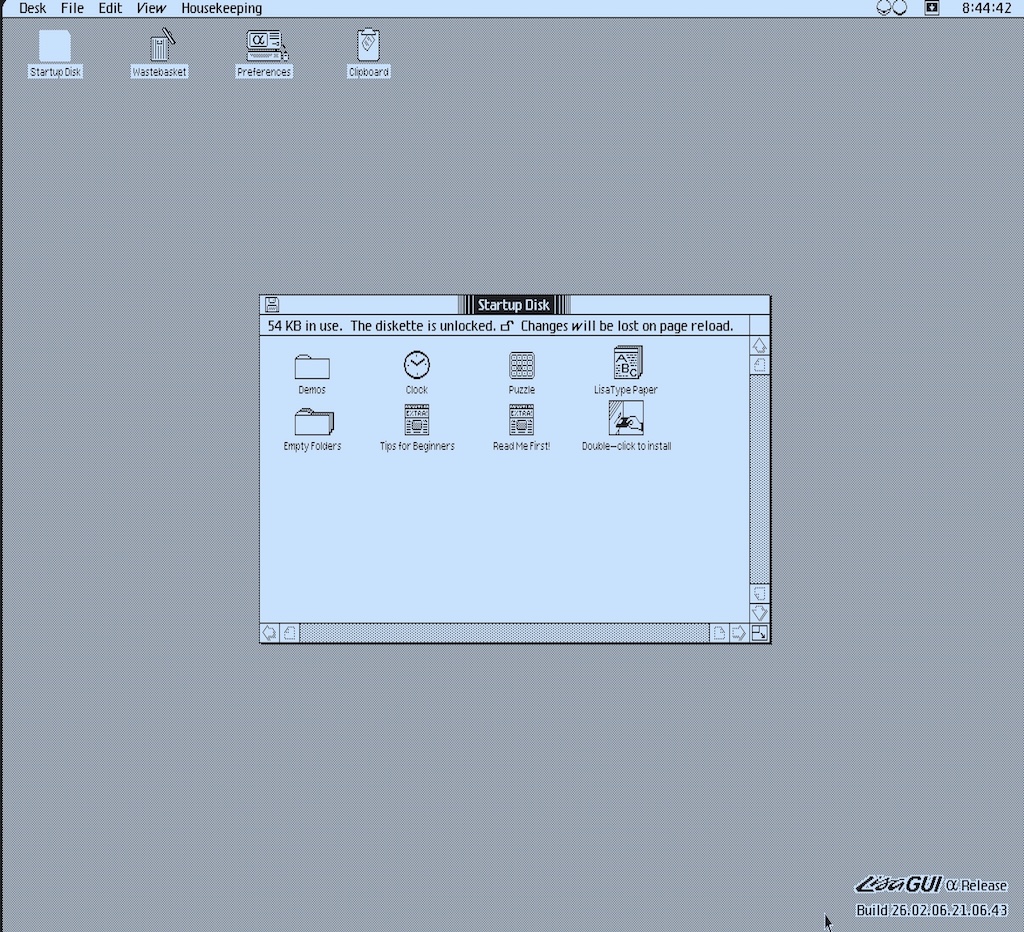Click the scroll right arrow in Startup Disk window
Screen dimensions: 1024x932
738,633
